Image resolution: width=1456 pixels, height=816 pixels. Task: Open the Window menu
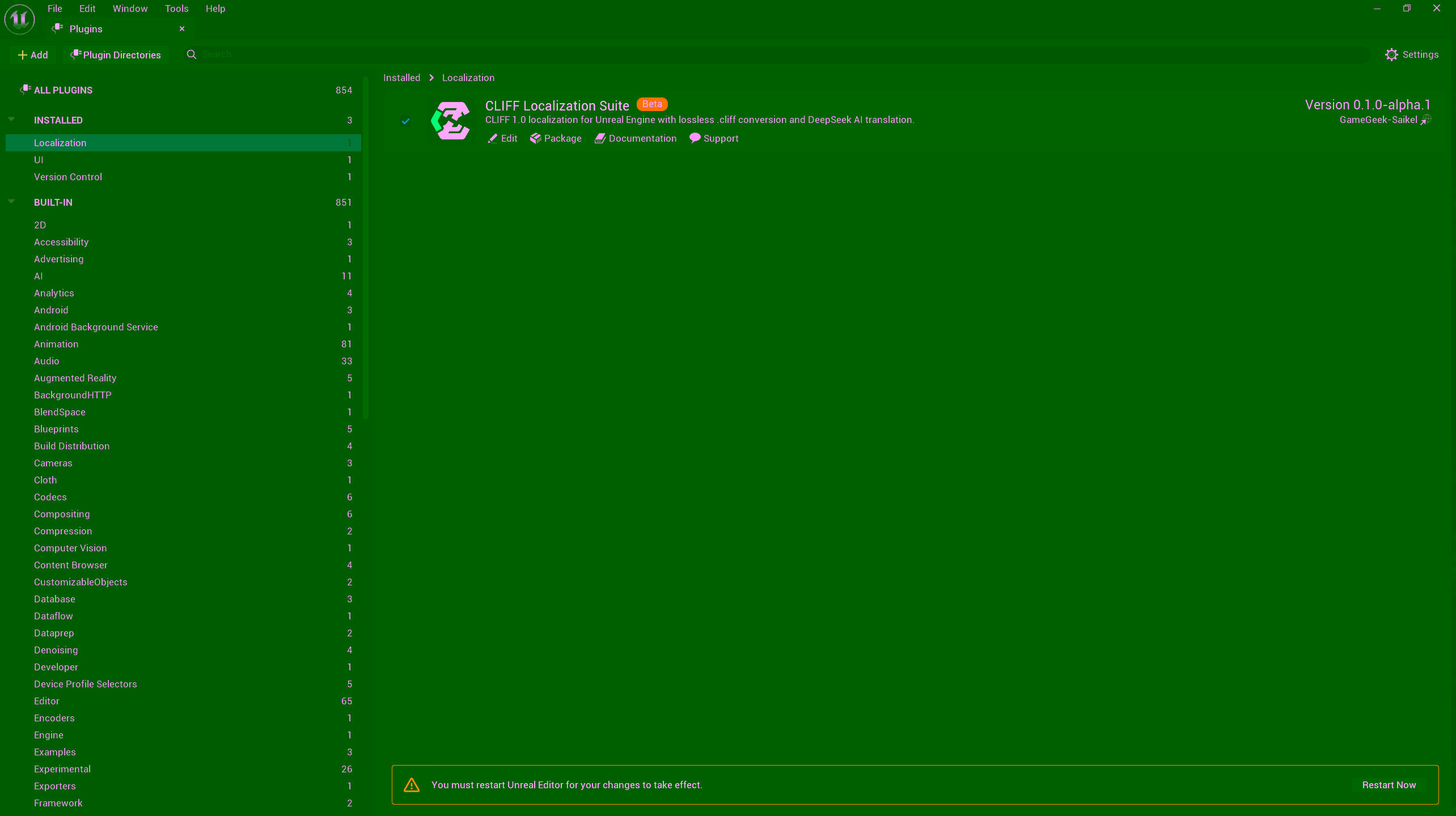click(x=130, y=8)
